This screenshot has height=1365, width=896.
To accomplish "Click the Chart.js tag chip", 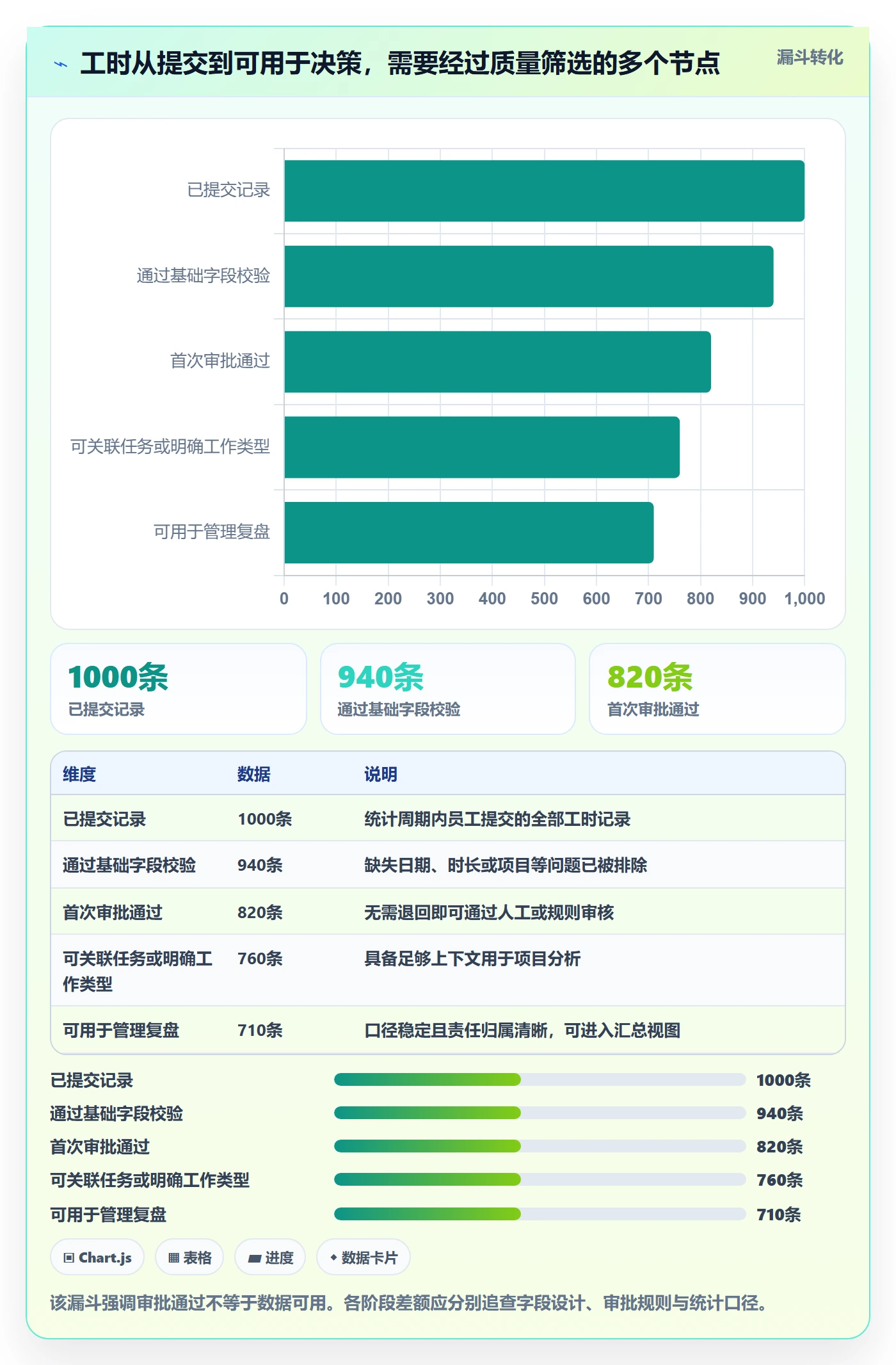I will [97, 1257].
